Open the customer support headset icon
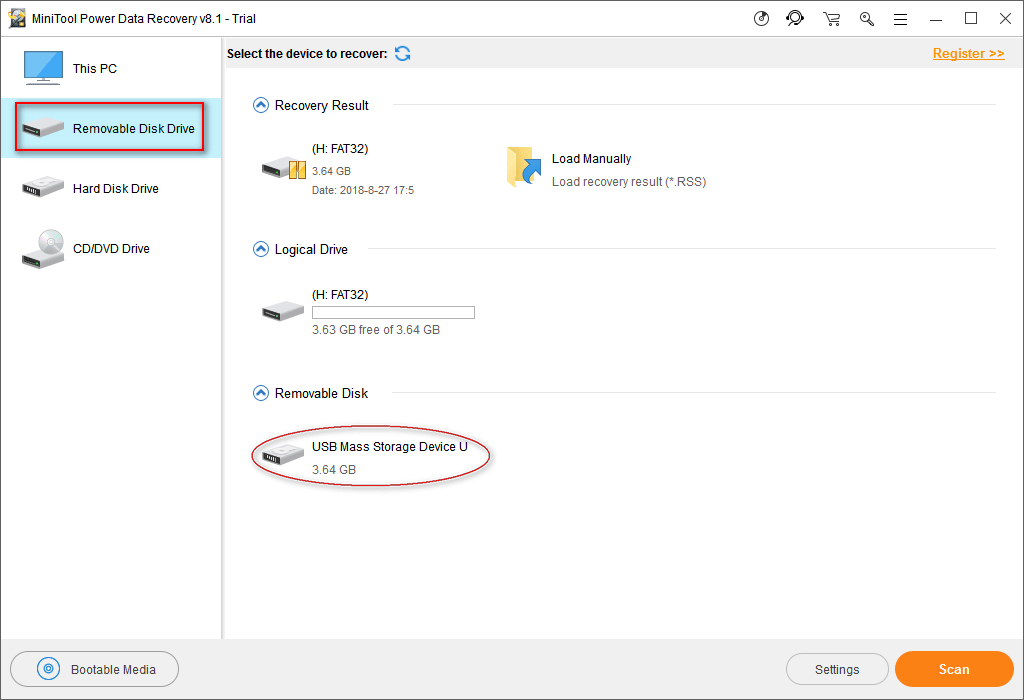 [795, 18]
